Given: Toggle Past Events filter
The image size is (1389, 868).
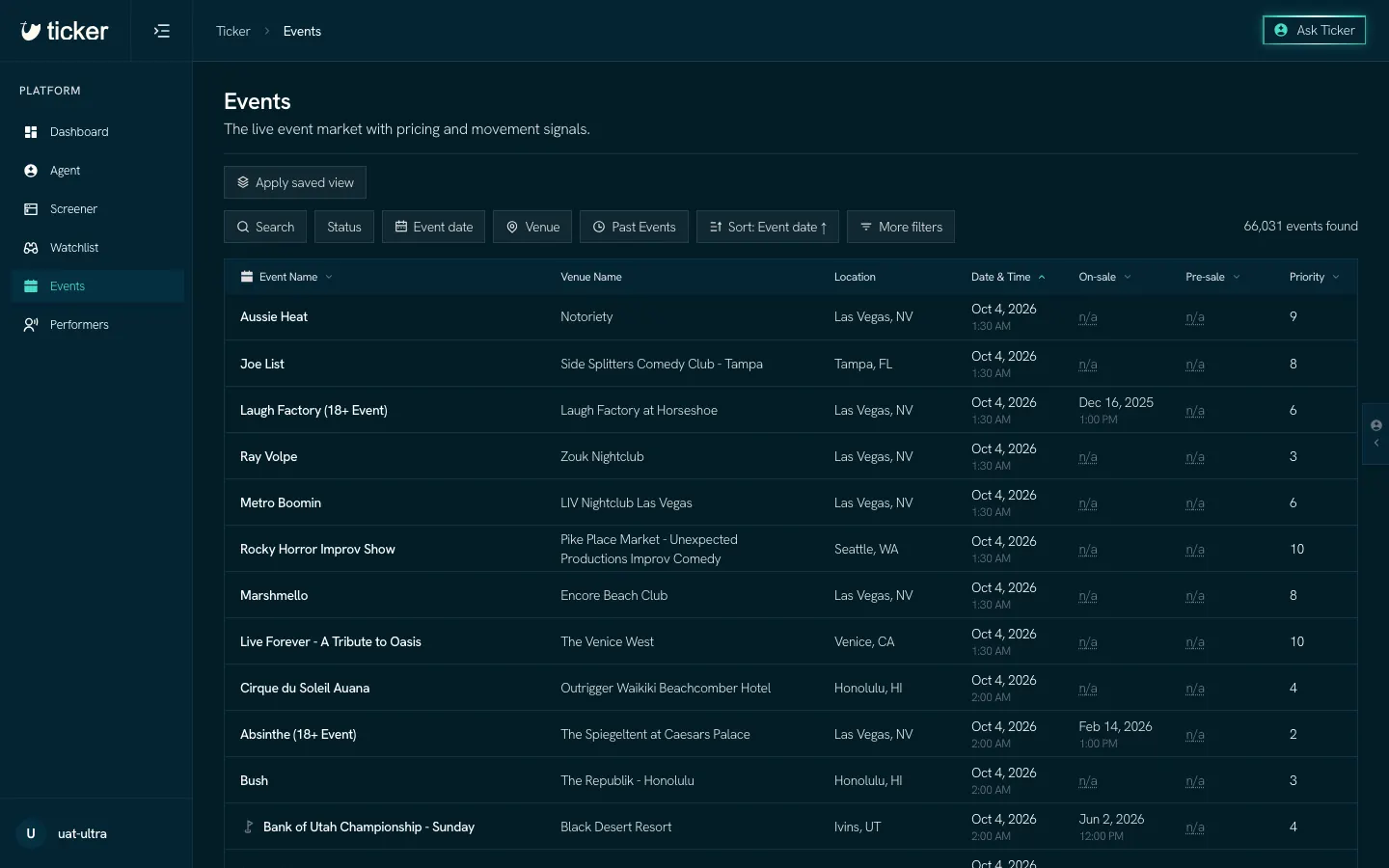Looking at the screenshot, I should [x=634, y=227].
